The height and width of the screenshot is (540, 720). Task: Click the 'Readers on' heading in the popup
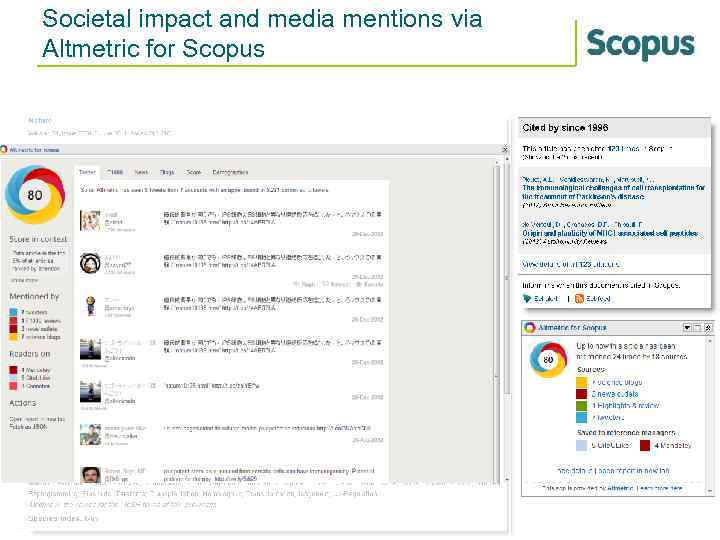click(29, 354)
